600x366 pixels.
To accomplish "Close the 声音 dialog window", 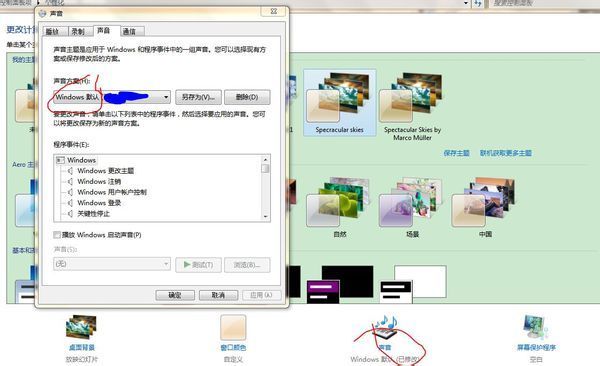I will pos(273,11).
